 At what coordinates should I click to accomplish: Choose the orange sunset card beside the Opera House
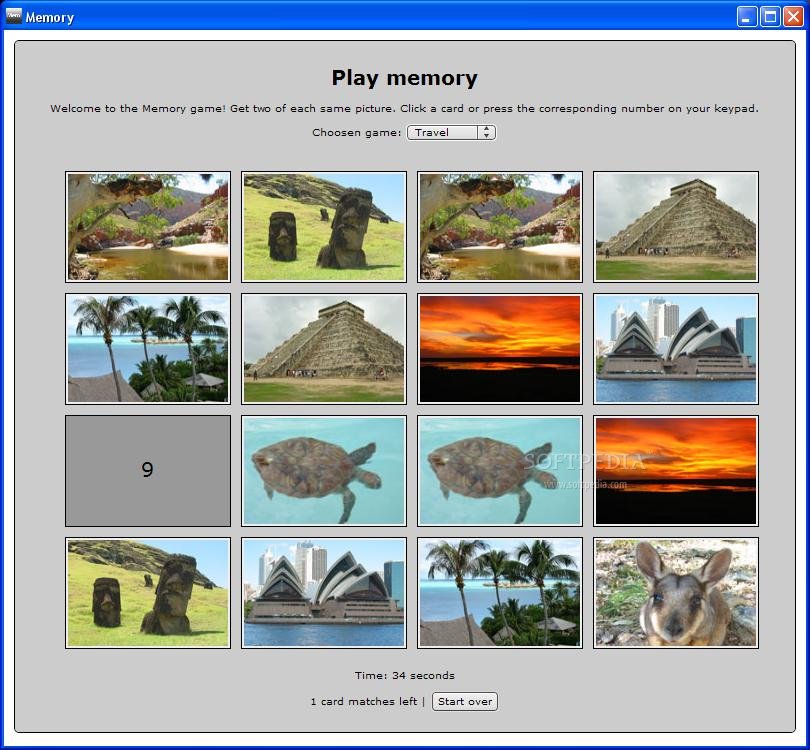(500, 349)
